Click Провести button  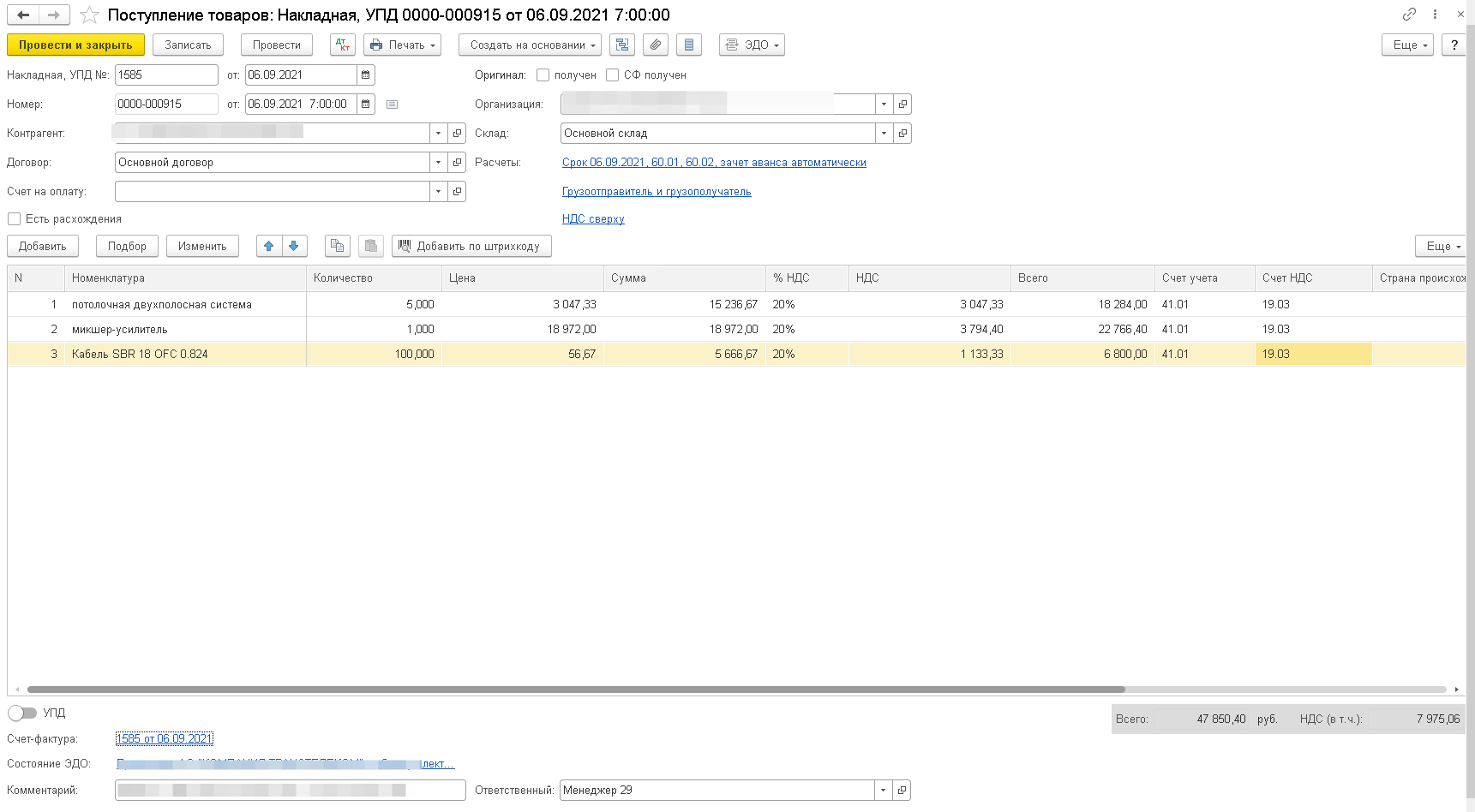click(276, 45)
